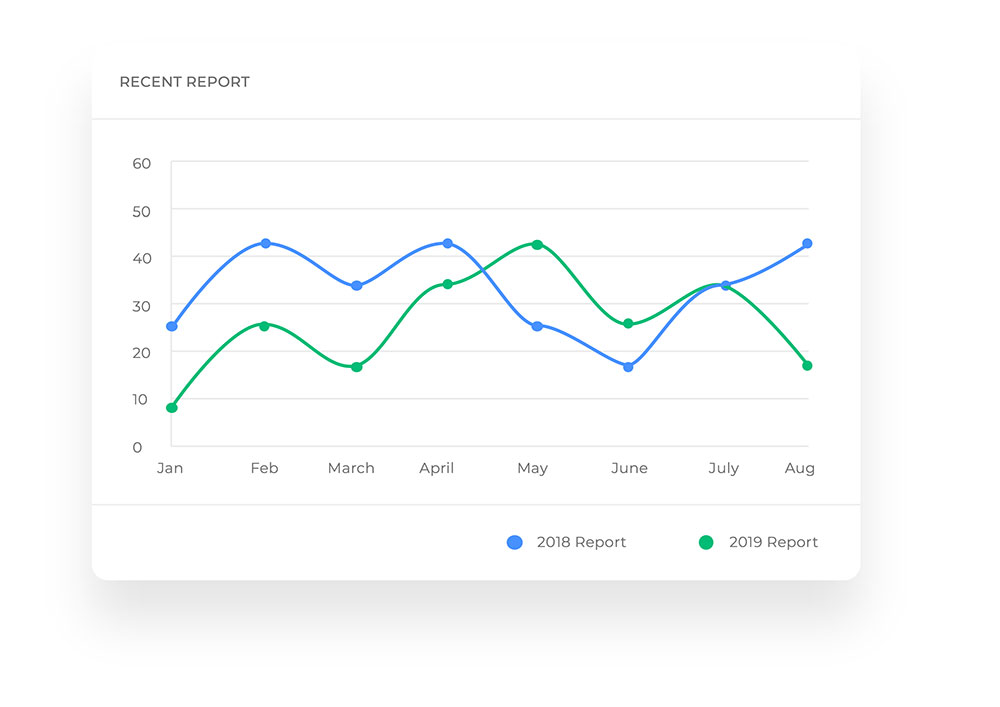Click the blue 2018 point at June
The height and width of the screenshot is (707, 1000).
[628, 367]
